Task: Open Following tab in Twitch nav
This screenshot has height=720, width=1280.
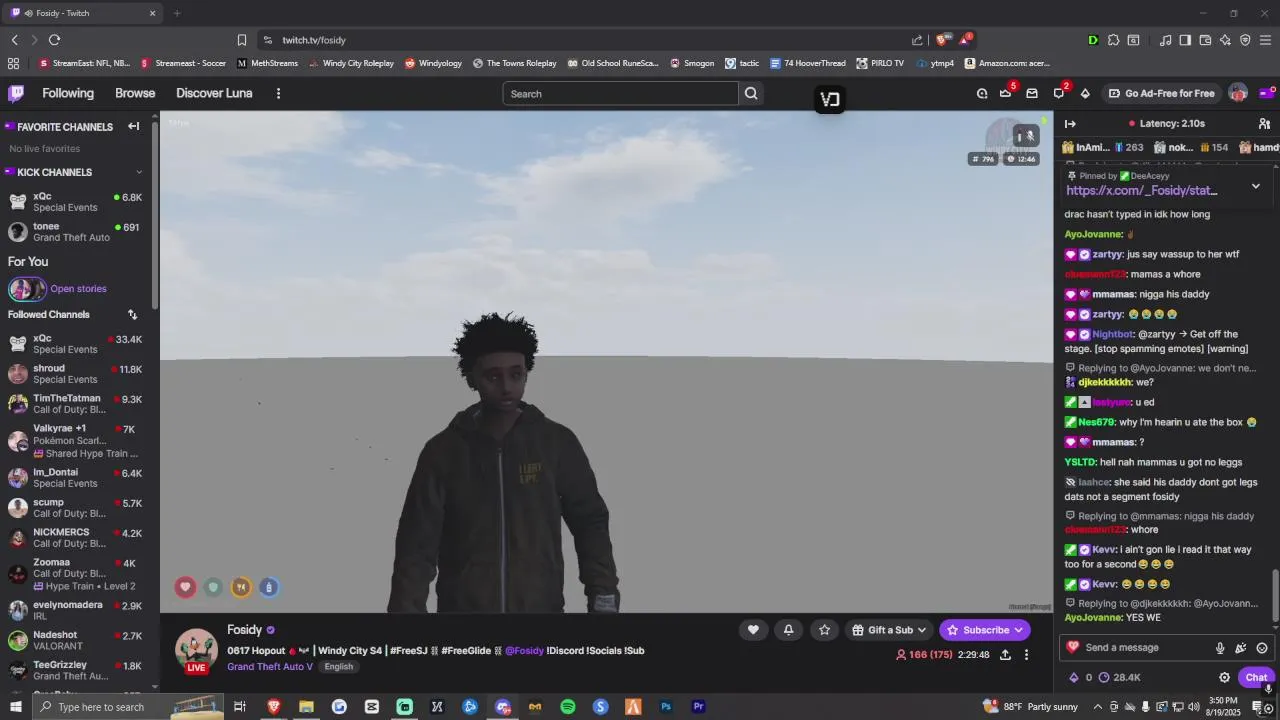Action: [68, 93]
